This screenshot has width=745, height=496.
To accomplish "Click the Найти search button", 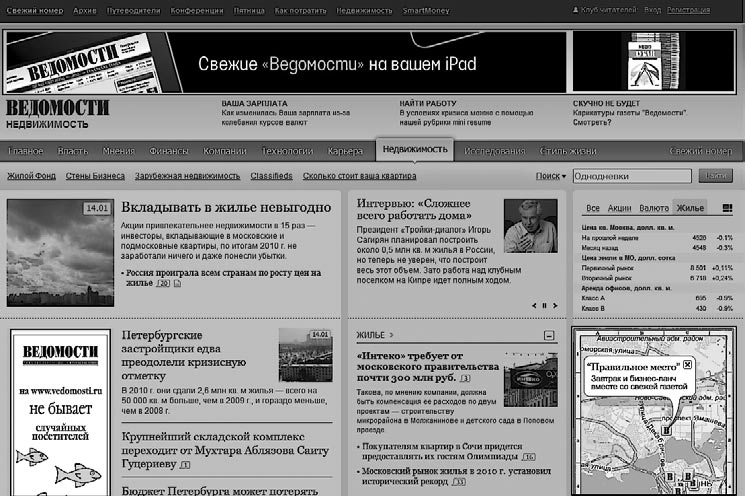I will (716, 176).
